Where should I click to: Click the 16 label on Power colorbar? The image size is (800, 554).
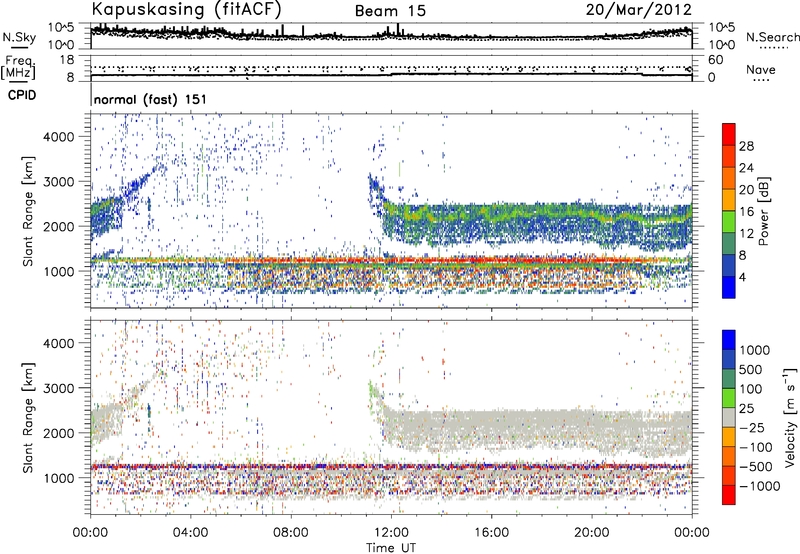click(746, 212)
